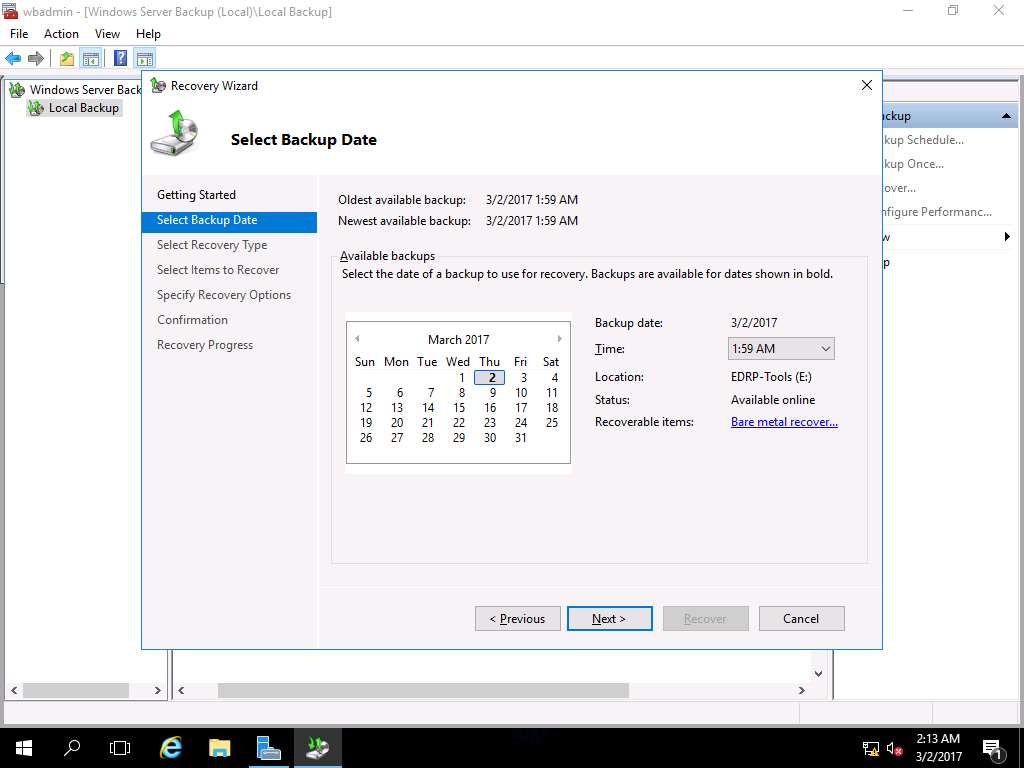Close the Recovery Wizard dialog
1024x768 pixels.
pyautogui.click(x=867, y=86)
